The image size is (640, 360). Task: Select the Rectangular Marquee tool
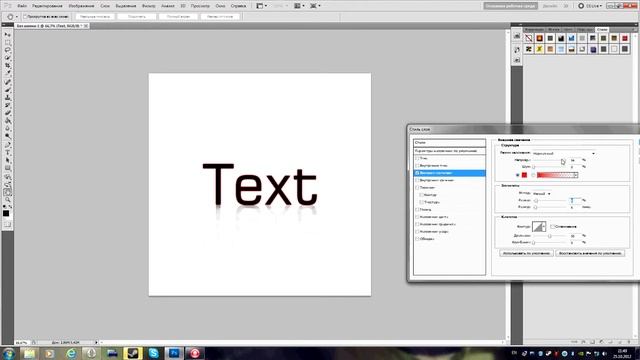click(7, 42)
